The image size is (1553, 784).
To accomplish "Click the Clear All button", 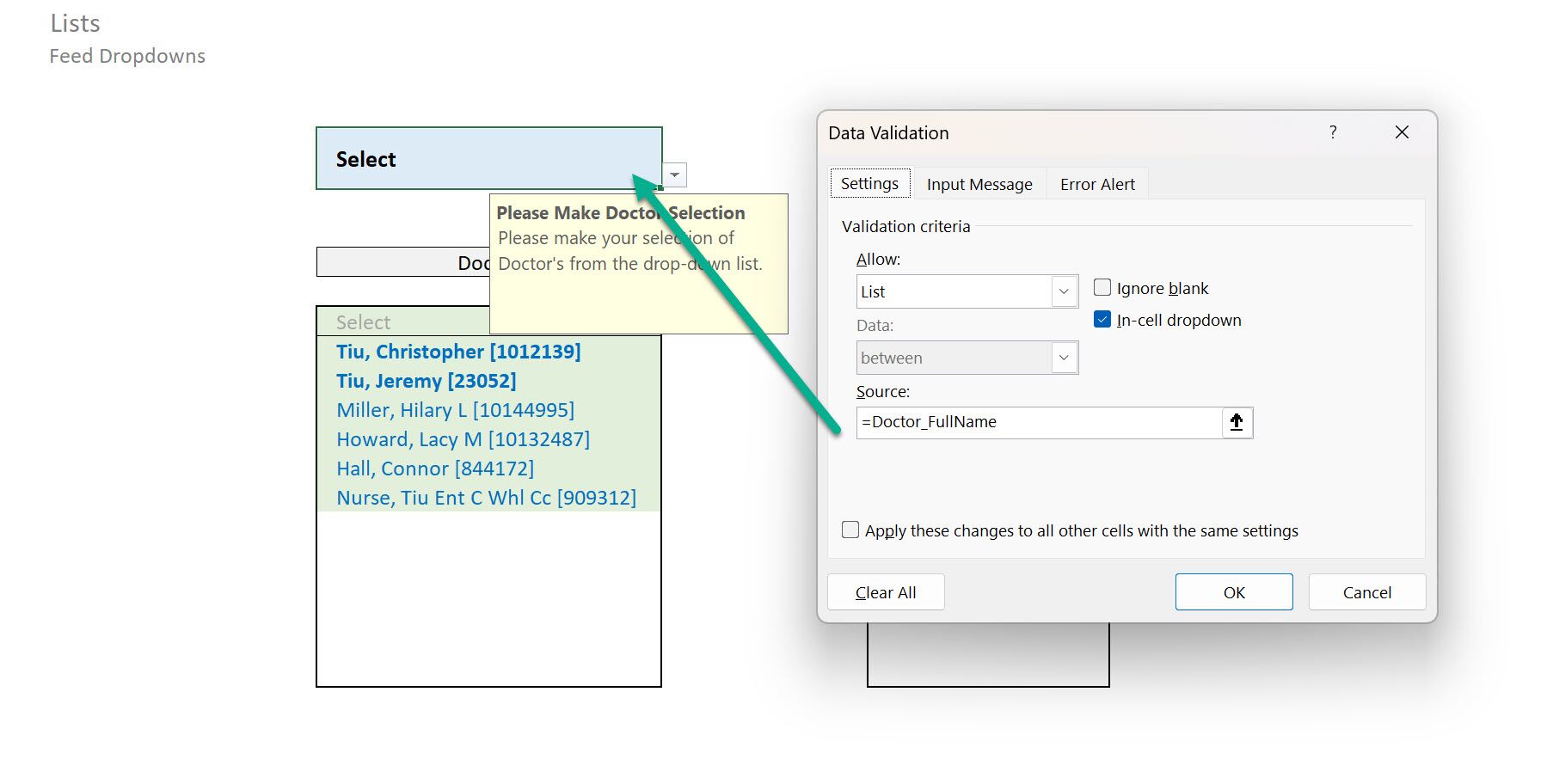I will tap(886, 591).
